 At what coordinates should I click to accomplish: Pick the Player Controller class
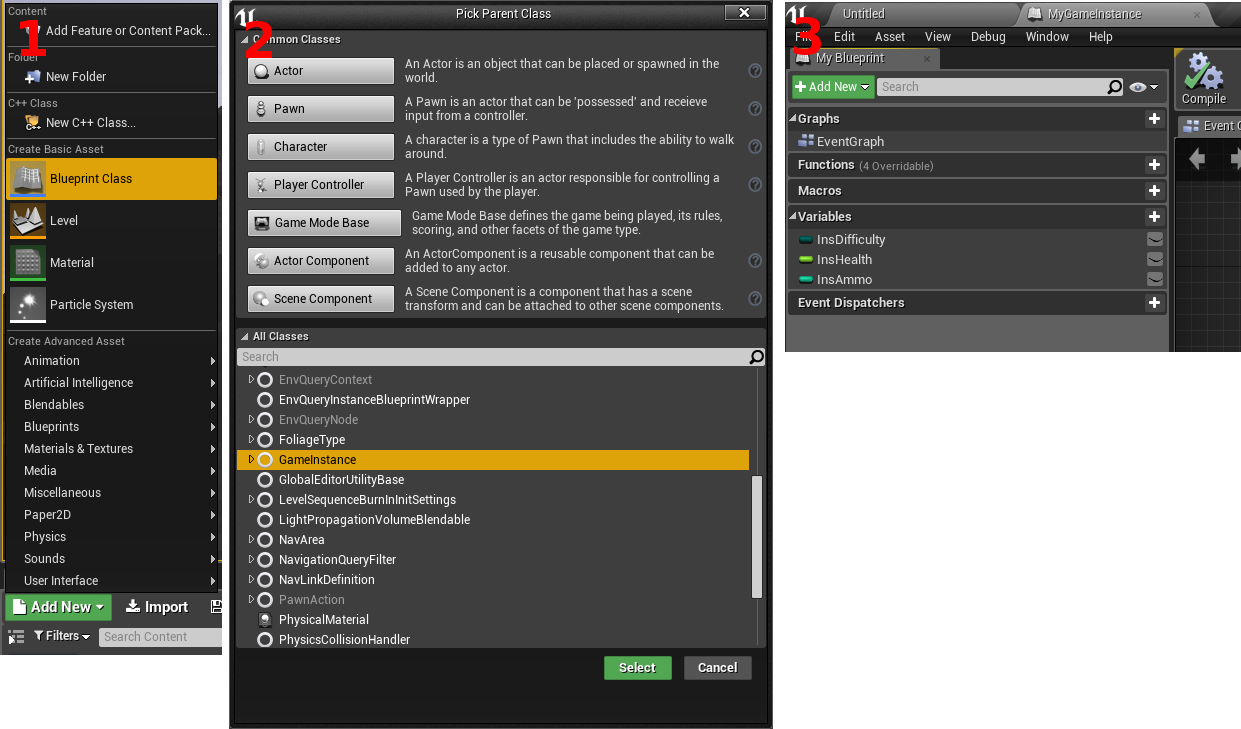321,185
